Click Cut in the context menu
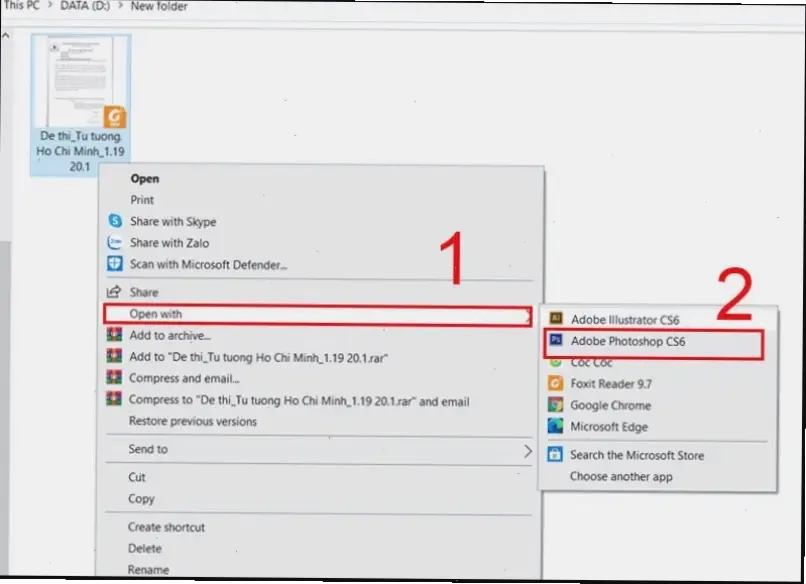Viewport: 806px width, 584px height. (137, 477)
